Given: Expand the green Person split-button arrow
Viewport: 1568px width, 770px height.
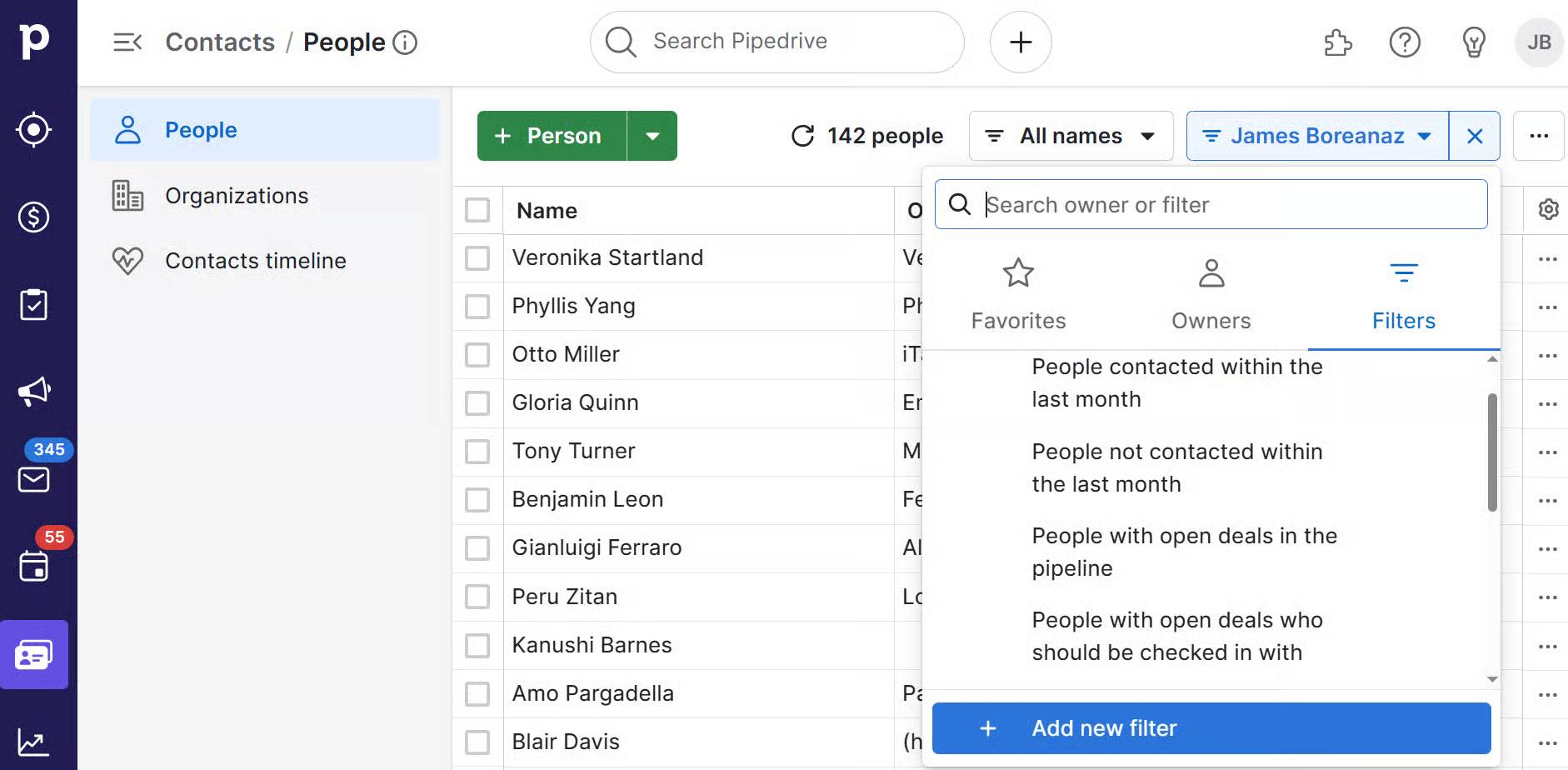Looking at the screenshot, I should click(653, 136).
